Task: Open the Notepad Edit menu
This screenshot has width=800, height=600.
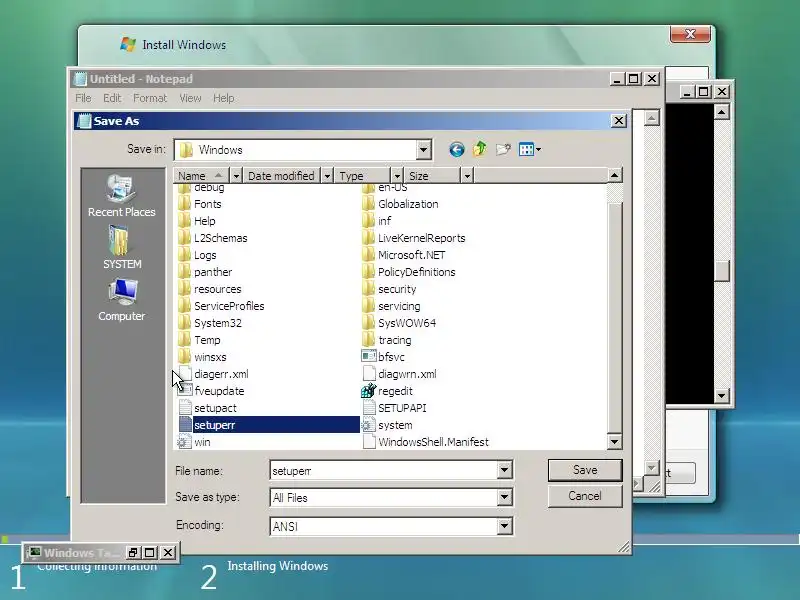Action: click(x=112, y=98)
